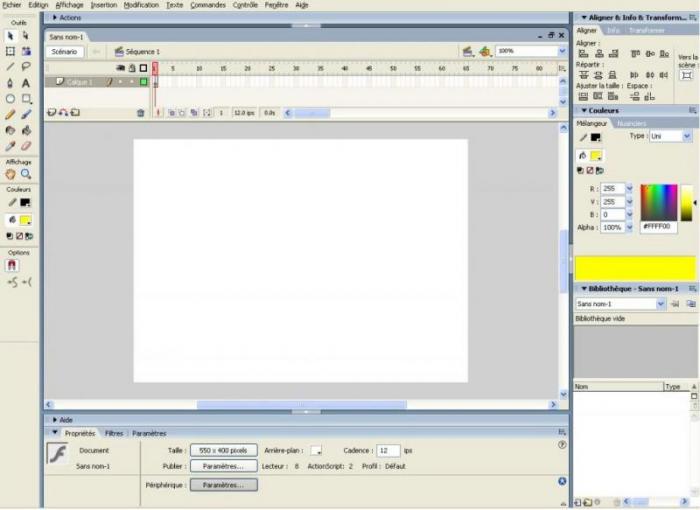700x510 pixels.
Task: Click new symbol icon in Bibliothèque
Action: click(578, 502)
